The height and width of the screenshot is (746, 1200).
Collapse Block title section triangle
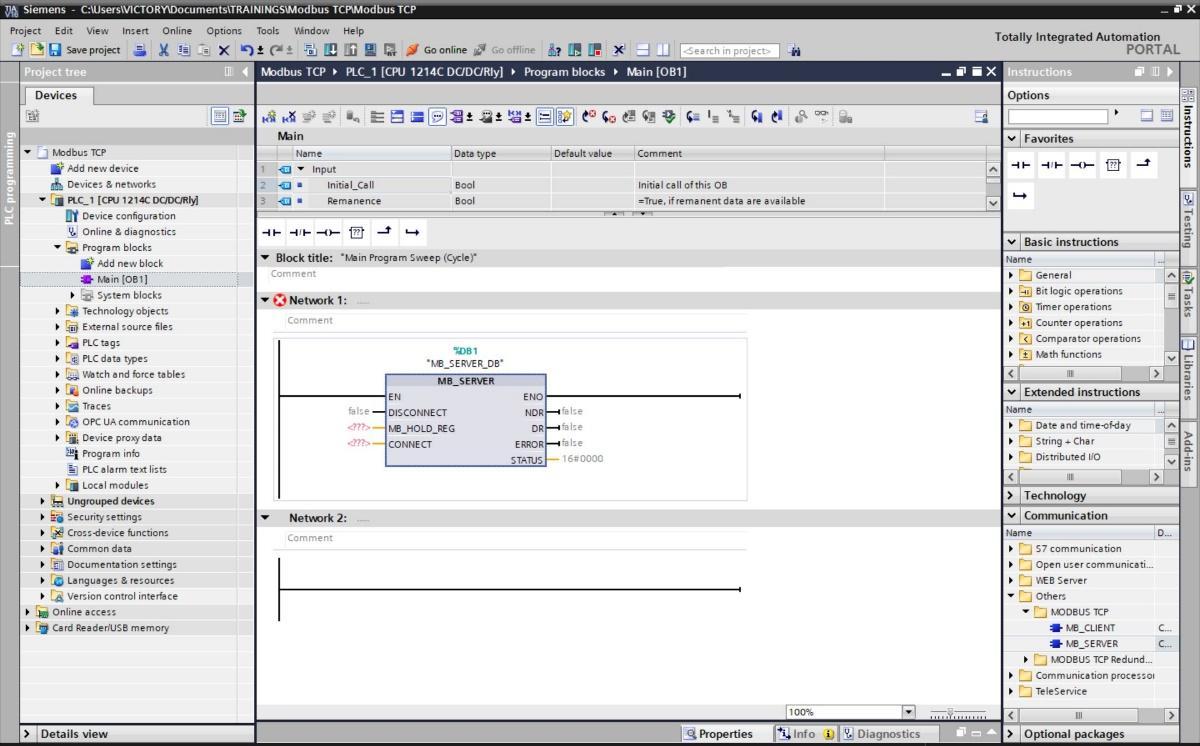(x=265, y=258)
